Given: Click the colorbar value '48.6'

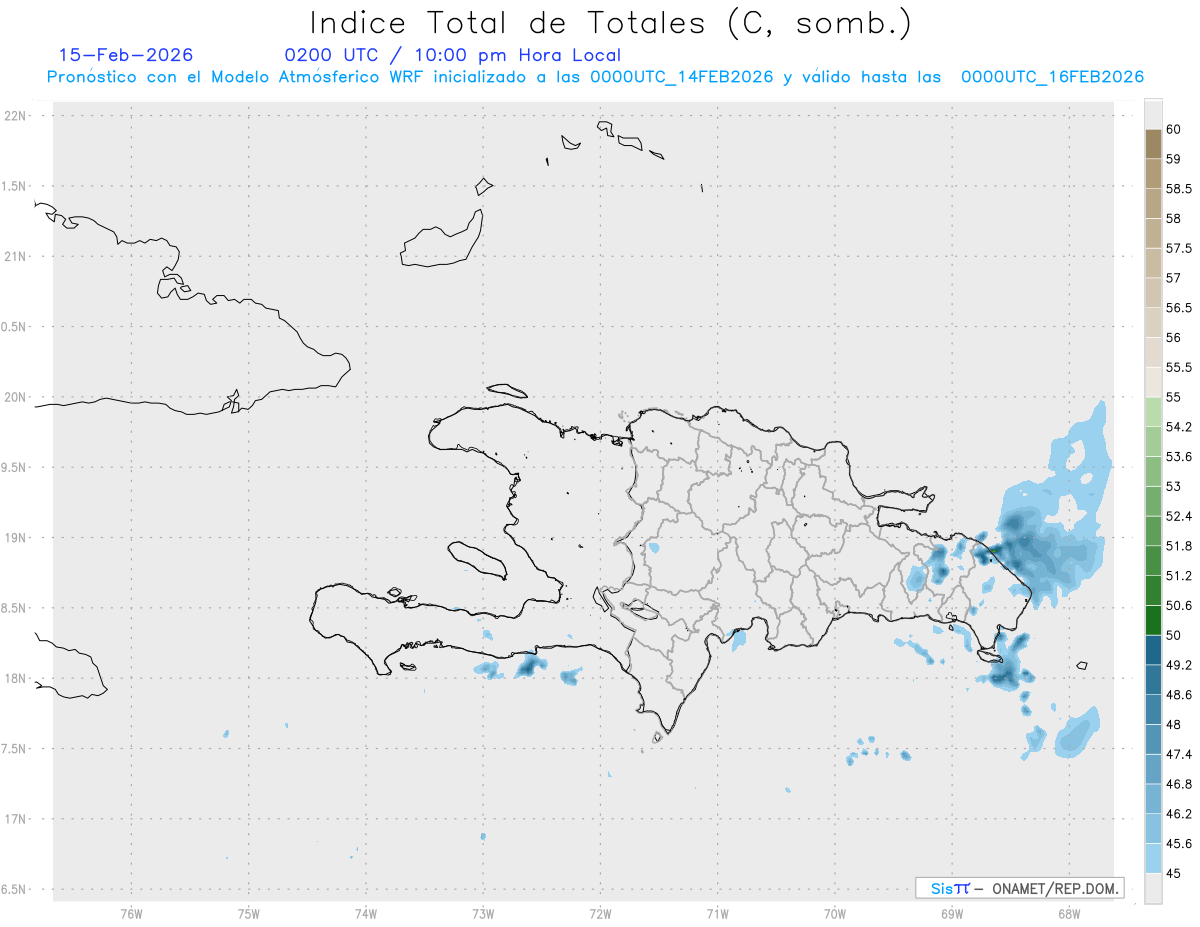Looking at the screenshot, I should [1179, 695].
